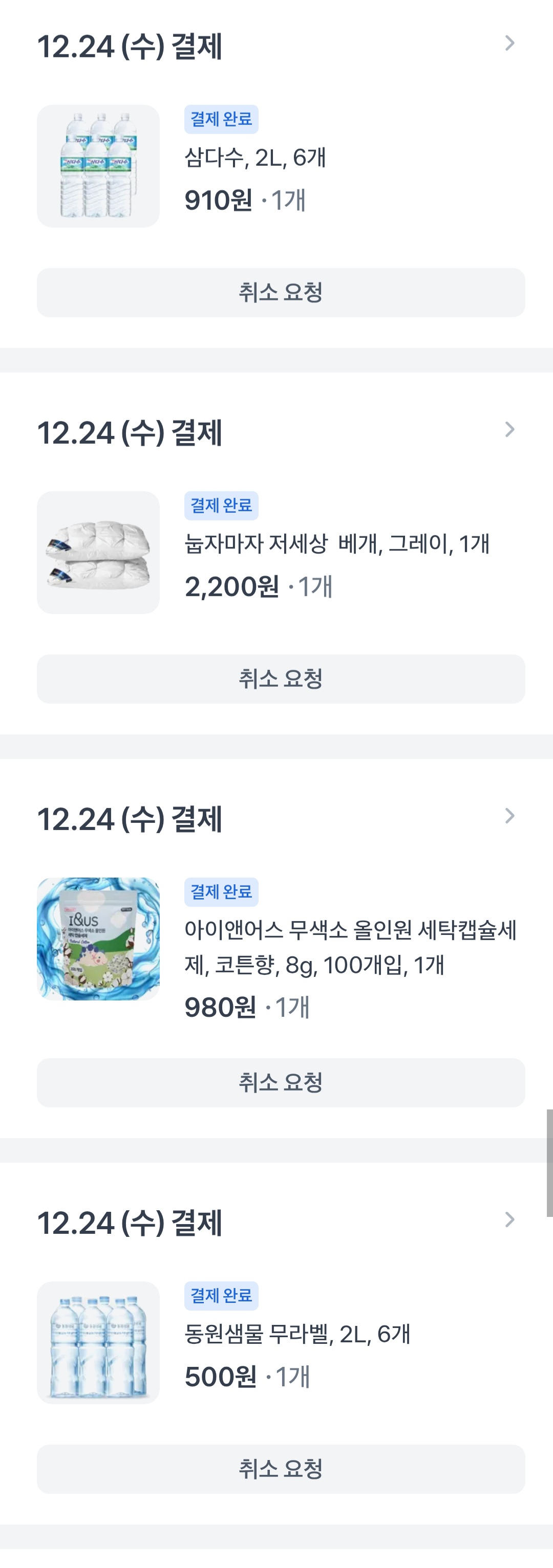Tap the white pillow product image
This screenshot has width=553, height=1568.
point(98,553)
